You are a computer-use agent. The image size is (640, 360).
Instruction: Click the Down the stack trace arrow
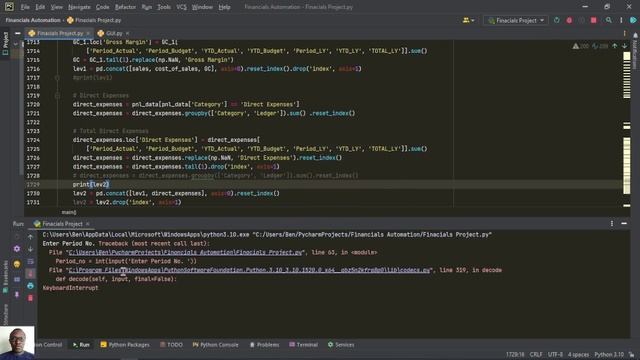pos(30,249)
